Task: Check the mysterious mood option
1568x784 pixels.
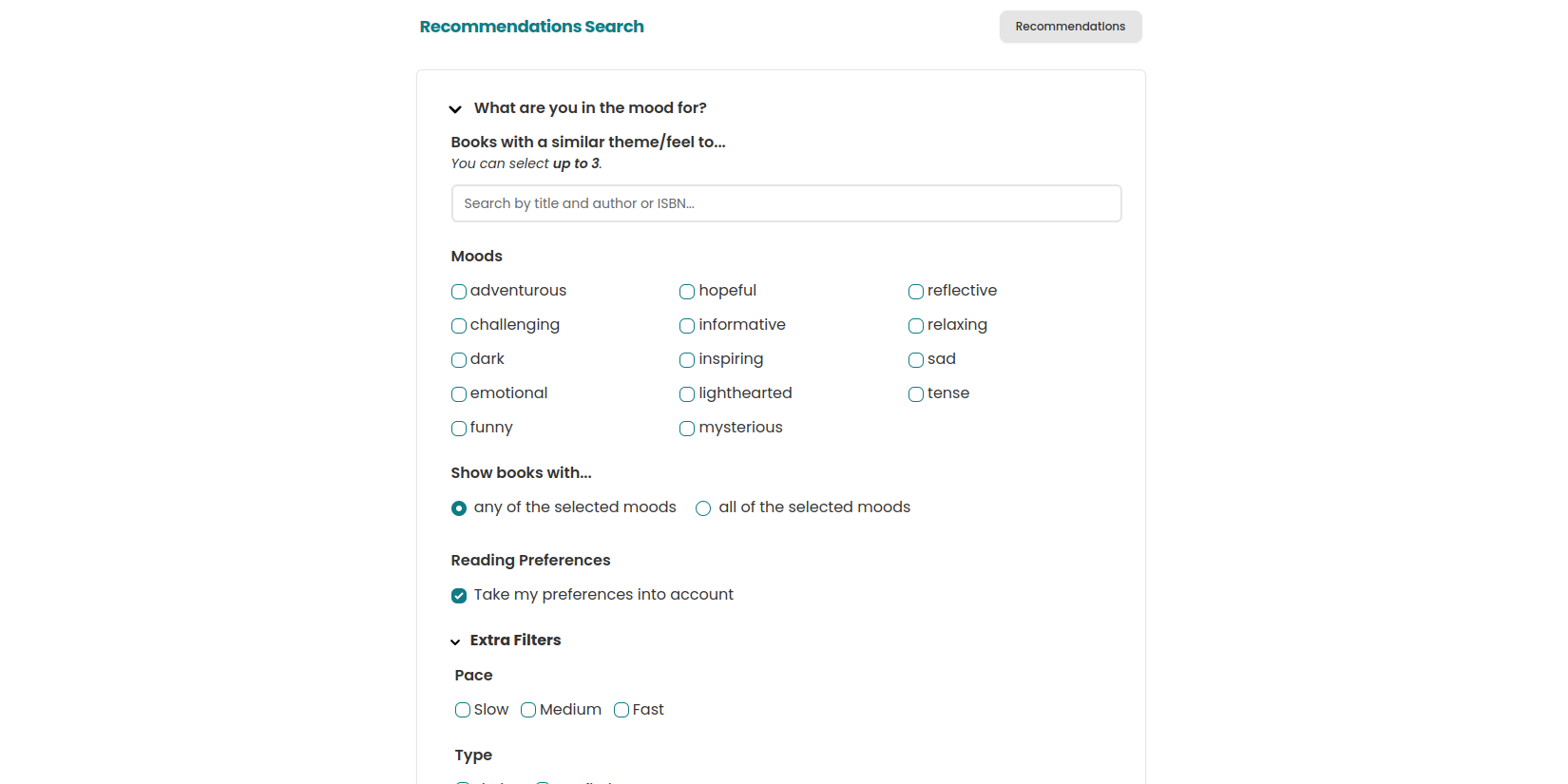Action: coord(687,429)
